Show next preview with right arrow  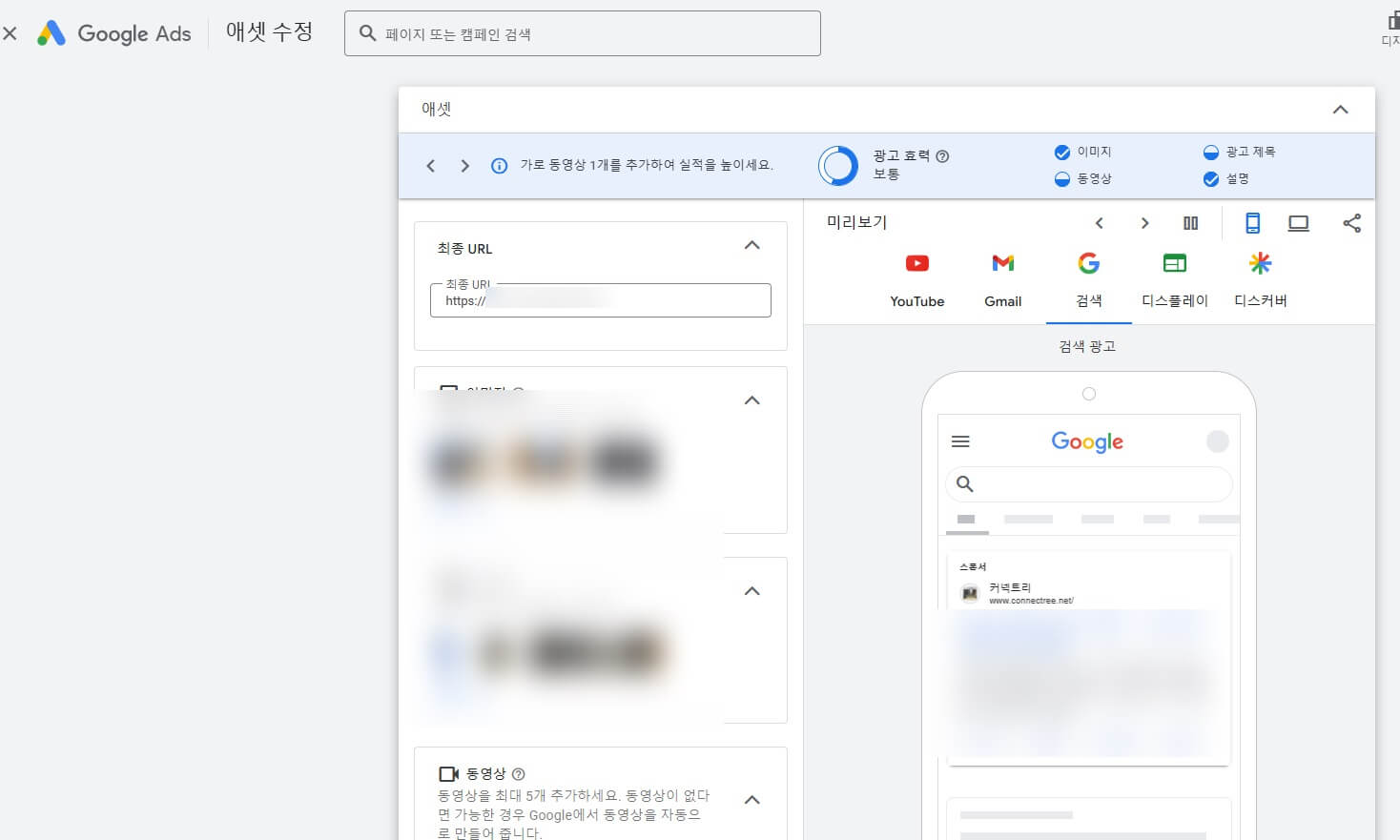(x=1144, y=223)
